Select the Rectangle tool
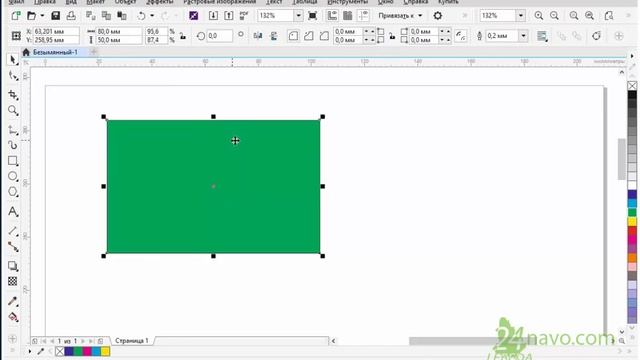640x360 pixels. coord(13,161)
